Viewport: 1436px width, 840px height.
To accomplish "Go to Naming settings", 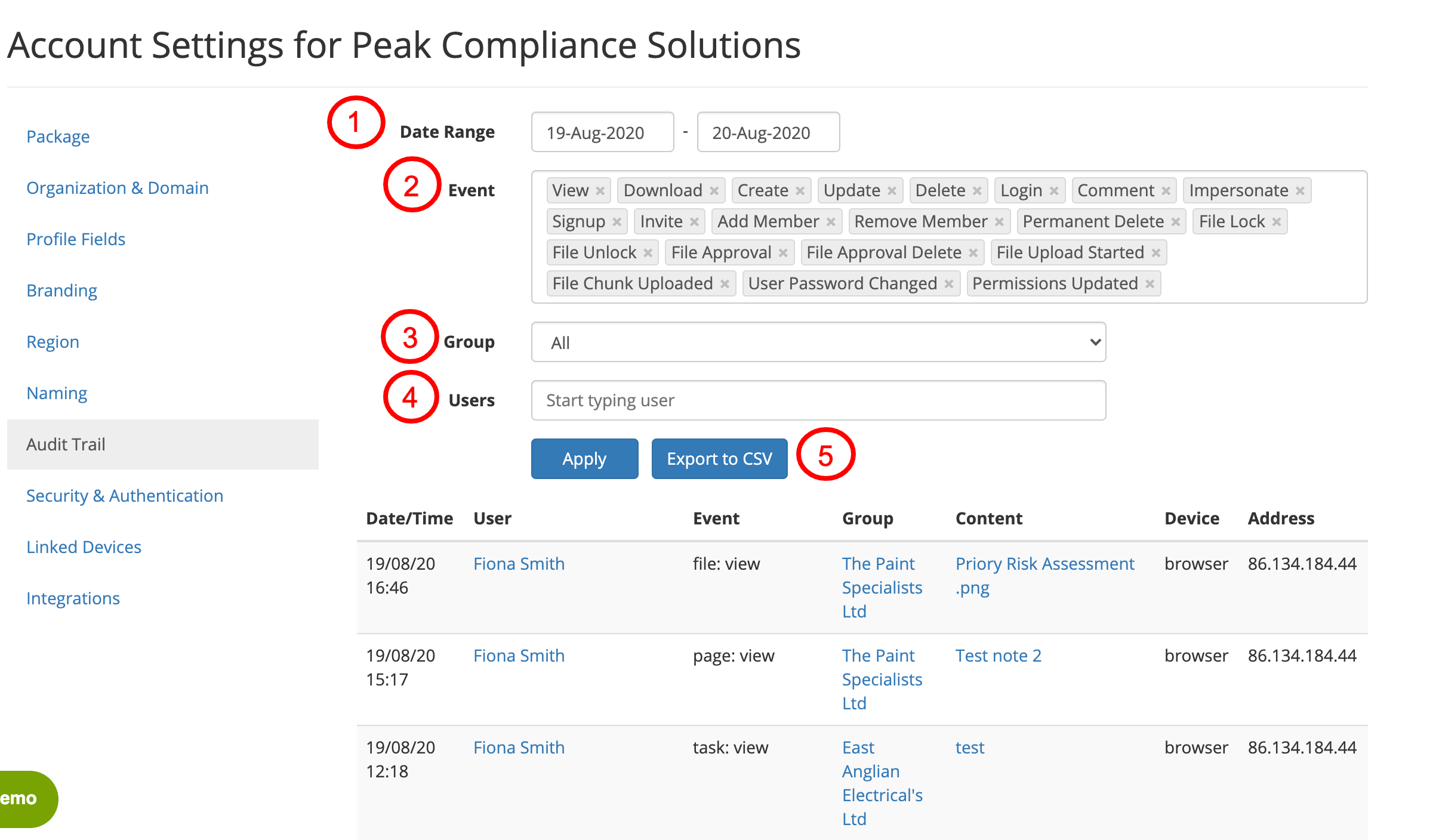I will [x=57, y=393].
